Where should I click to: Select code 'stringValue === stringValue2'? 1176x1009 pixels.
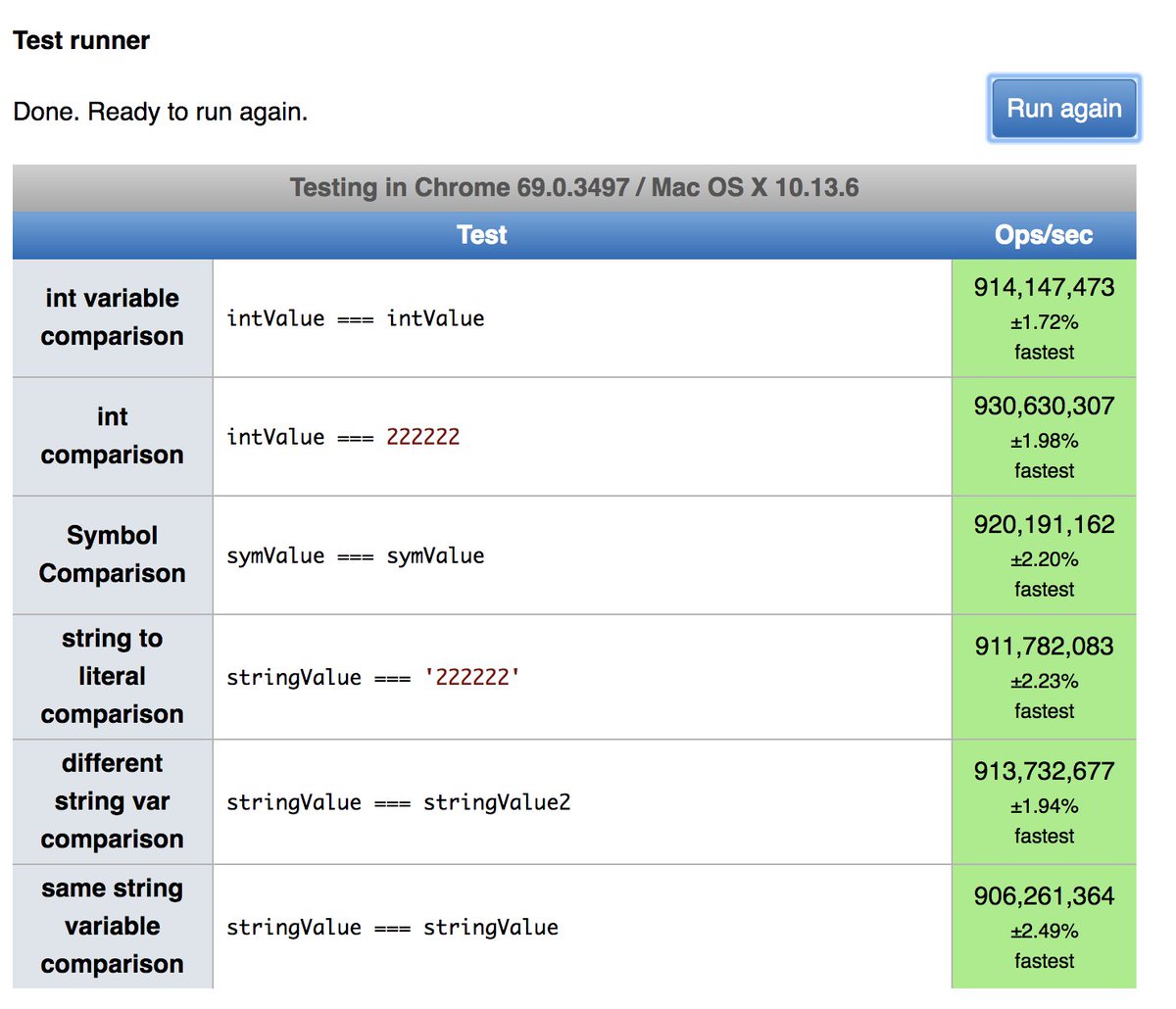pos(399,802)
